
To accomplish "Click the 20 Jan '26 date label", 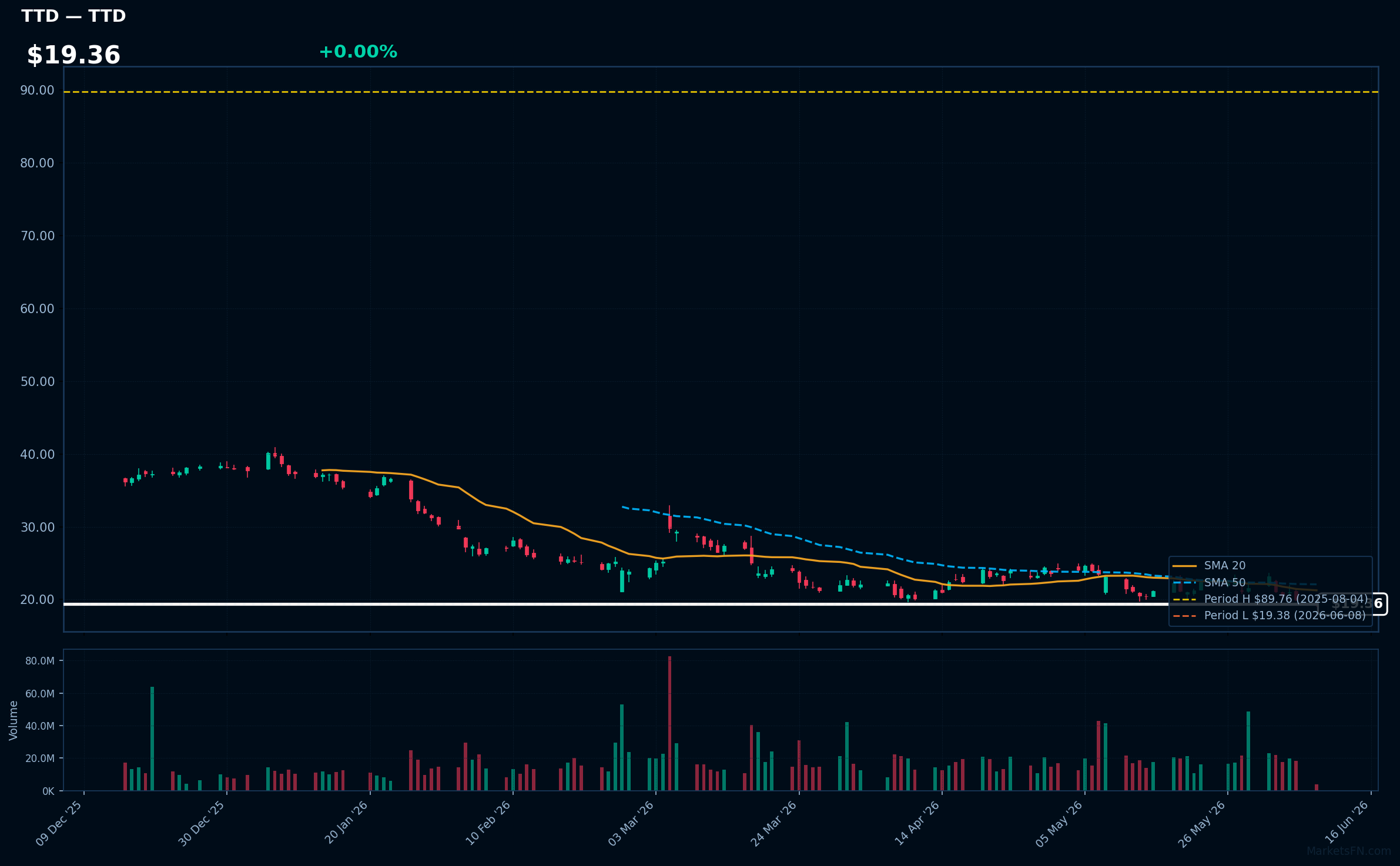I will [x=346, y=823].
